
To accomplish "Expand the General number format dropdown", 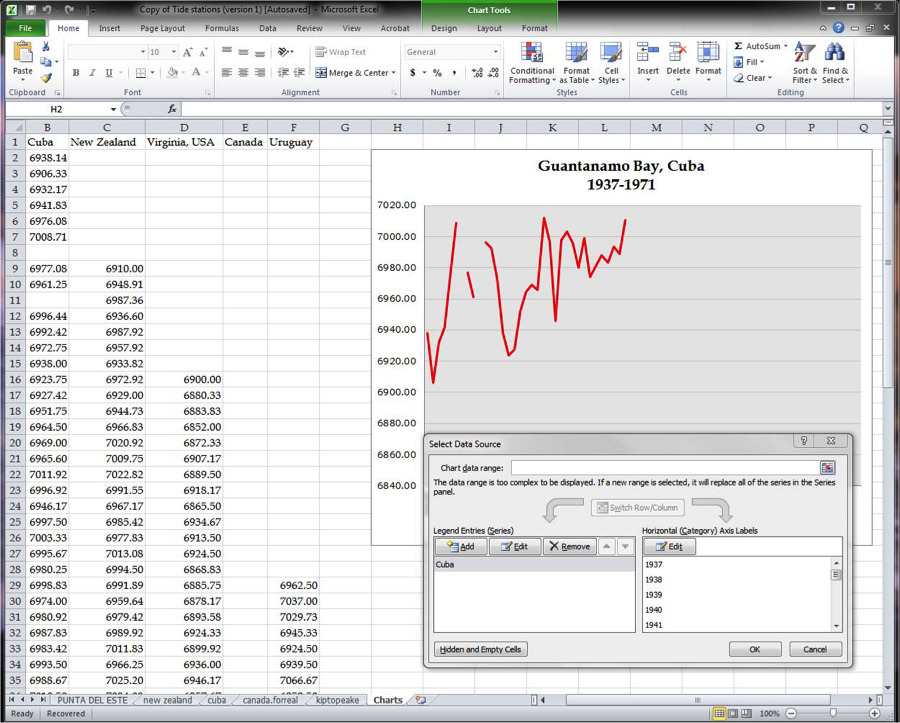I will coord(495,52).
